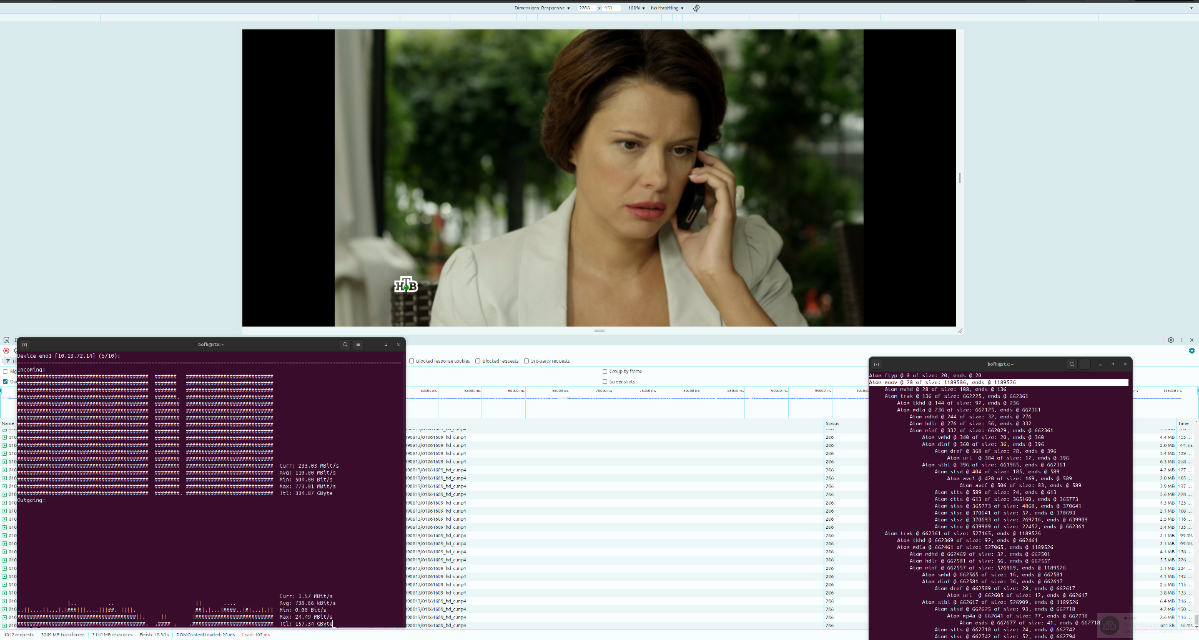Click the network timeline overview strip
Image resolution: width=1199 pixels, height=640 pixels.
click(636, 402)
